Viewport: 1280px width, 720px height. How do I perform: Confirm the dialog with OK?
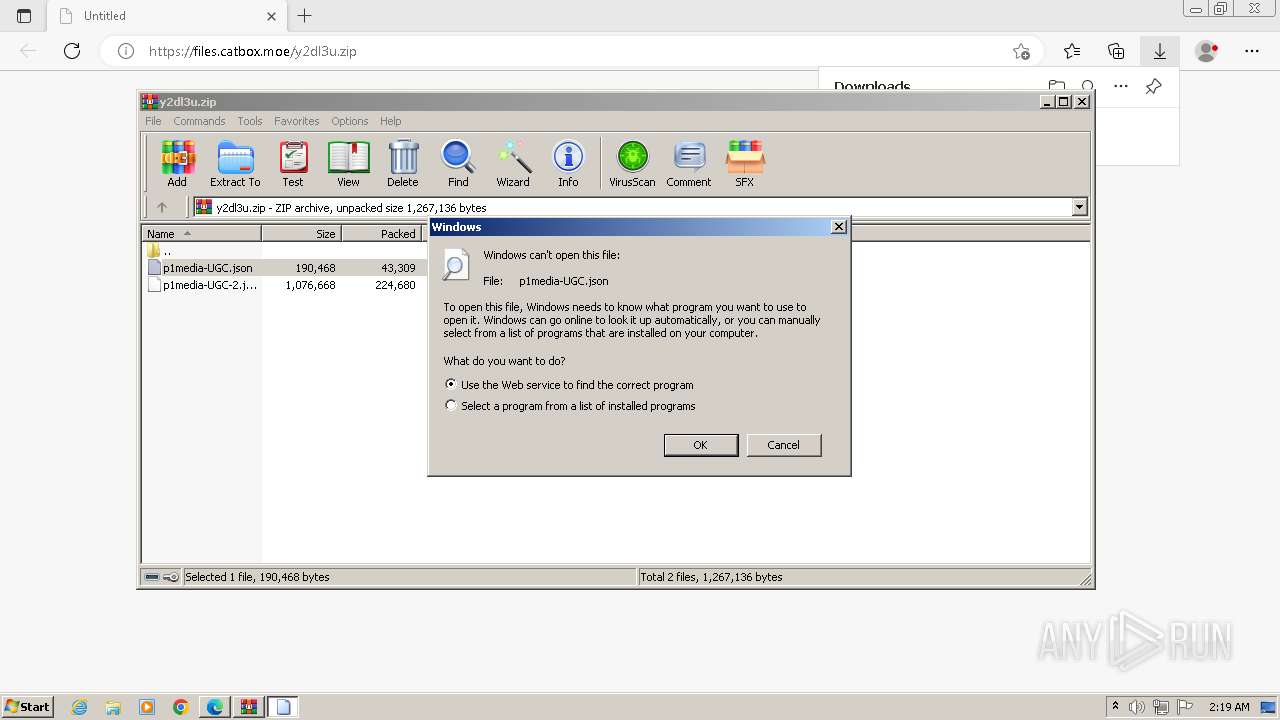click(x=701, y=445)
